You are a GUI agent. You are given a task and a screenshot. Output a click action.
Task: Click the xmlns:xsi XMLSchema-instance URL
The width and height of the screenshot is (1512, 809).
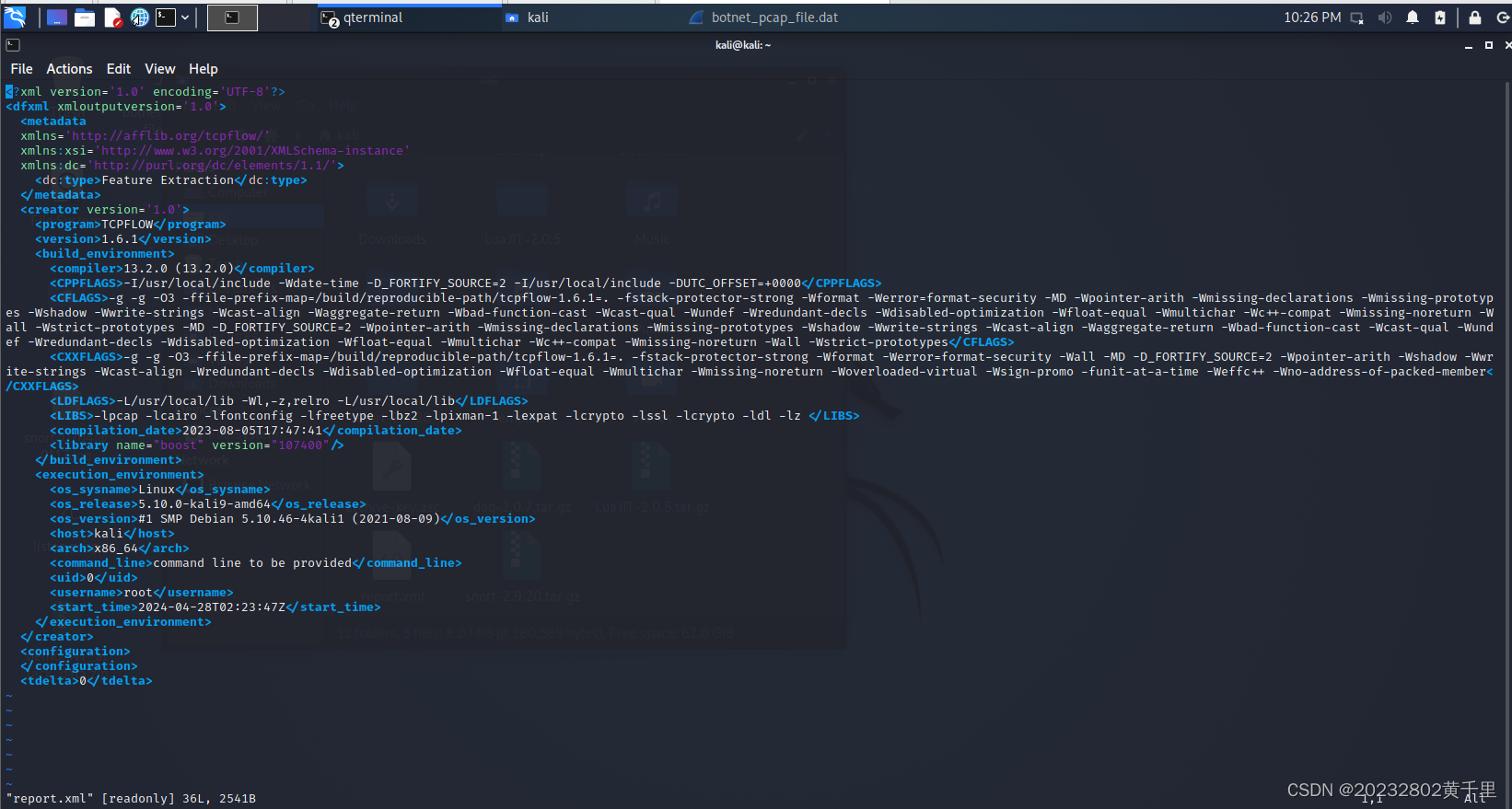252,151
